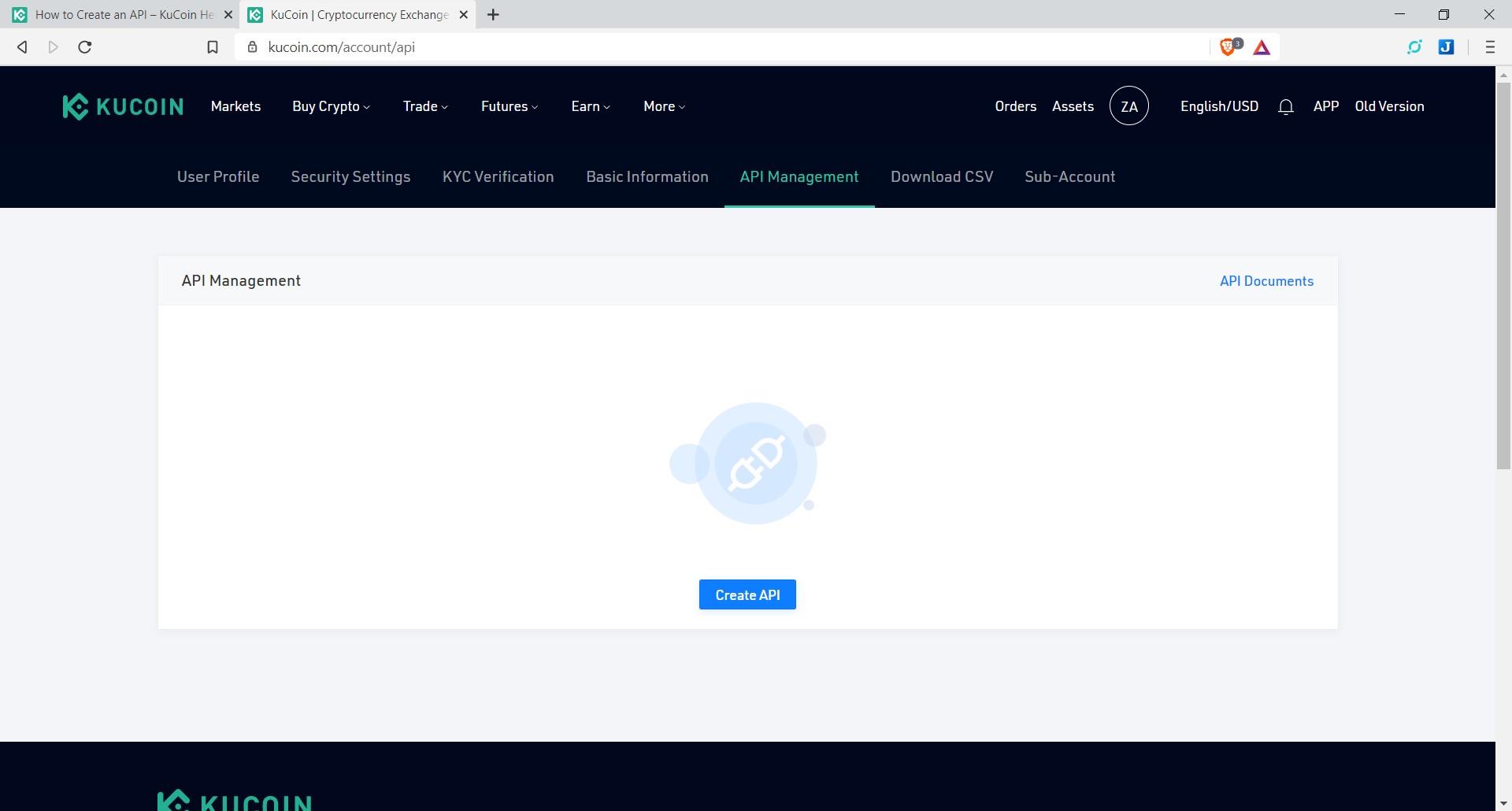Click the footer KuCoin logo

tap(235, 799)
